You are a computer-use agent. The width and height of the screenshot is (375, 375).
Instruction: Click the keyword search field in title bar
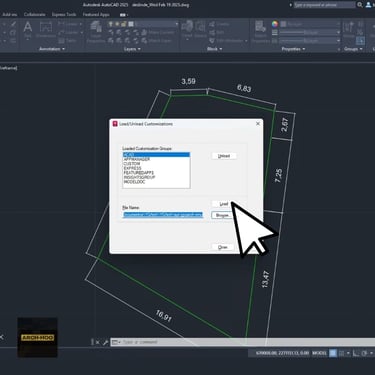point(324,5)
